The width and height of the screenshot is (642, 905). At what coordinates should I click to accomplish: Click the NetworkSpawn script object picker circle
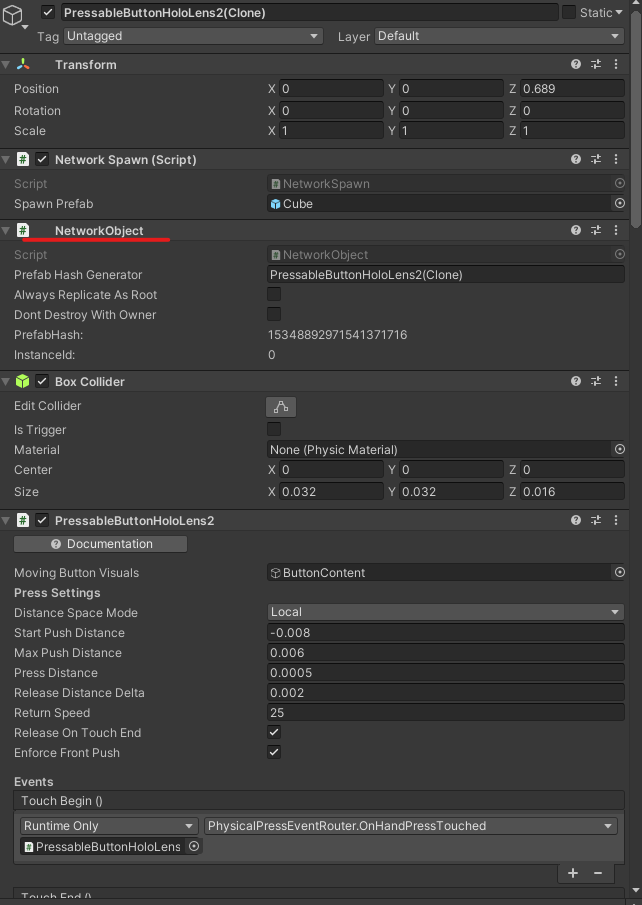[620, 183]
